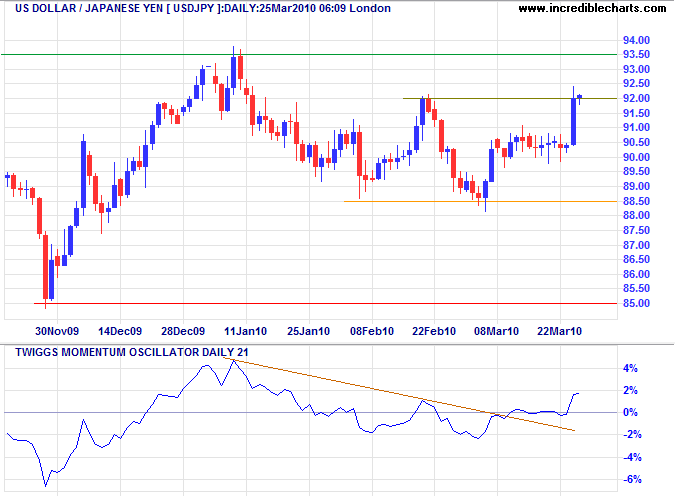Click the chart title 'US DOLLAR / JAPANESE YEN [ USDJPY ]'
The image size is (675, 500).
coord(119,8)
